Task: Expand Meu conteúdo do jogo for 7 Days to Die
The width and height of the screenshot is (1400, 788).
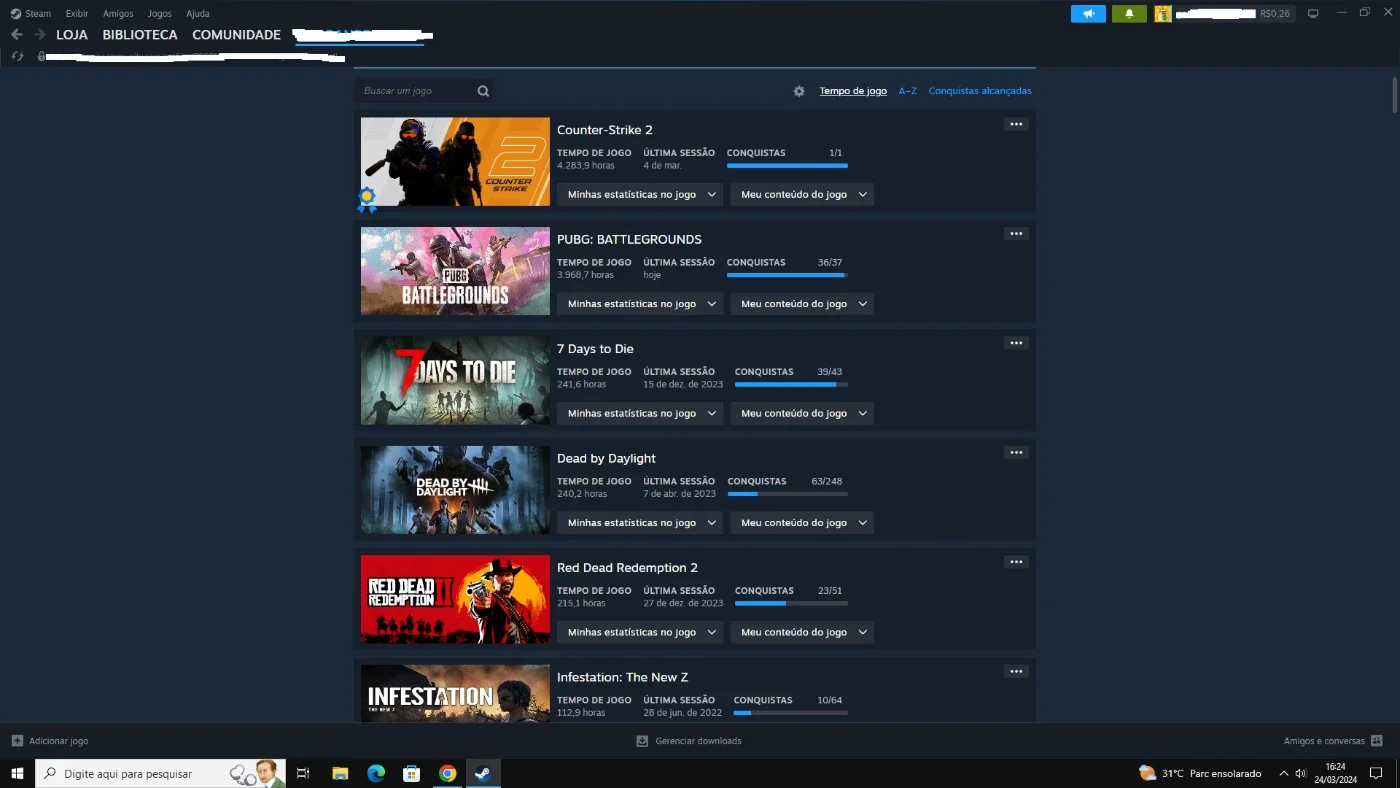Action: (802, 413)
